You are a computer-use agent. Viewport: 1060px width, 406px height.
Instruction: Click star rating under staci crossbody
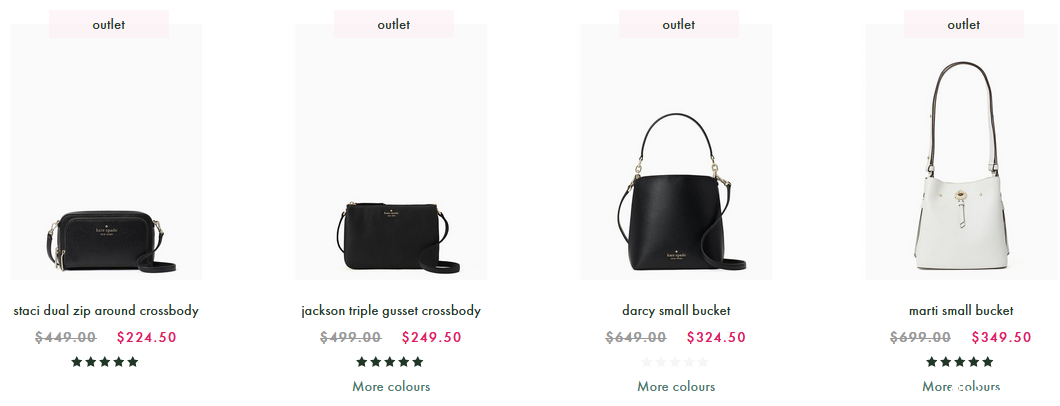pyautogui.click(x=105, y=362)
